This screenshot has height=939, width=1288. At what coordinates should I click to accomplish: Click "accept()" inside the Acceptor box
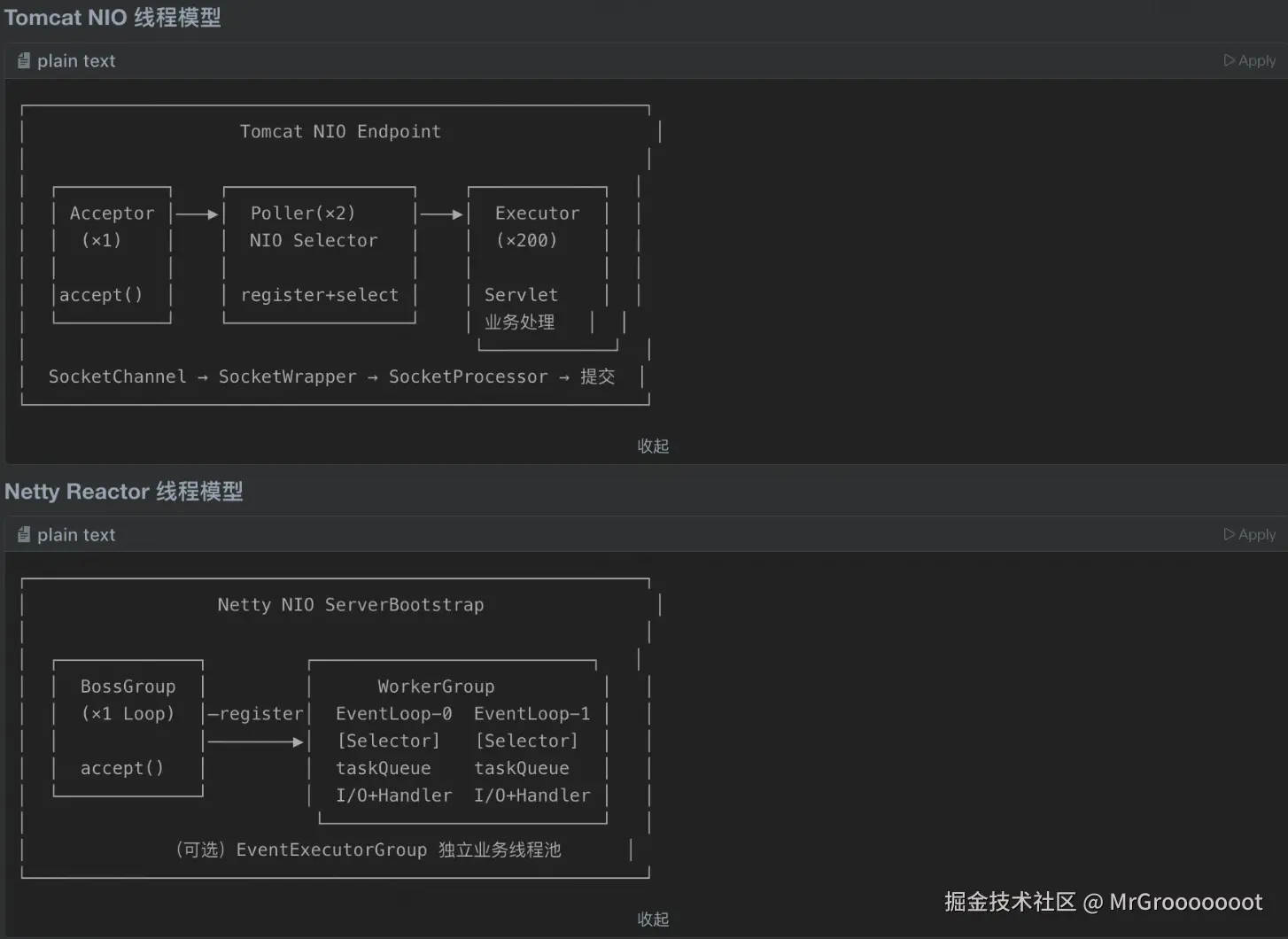coord(101,295)
